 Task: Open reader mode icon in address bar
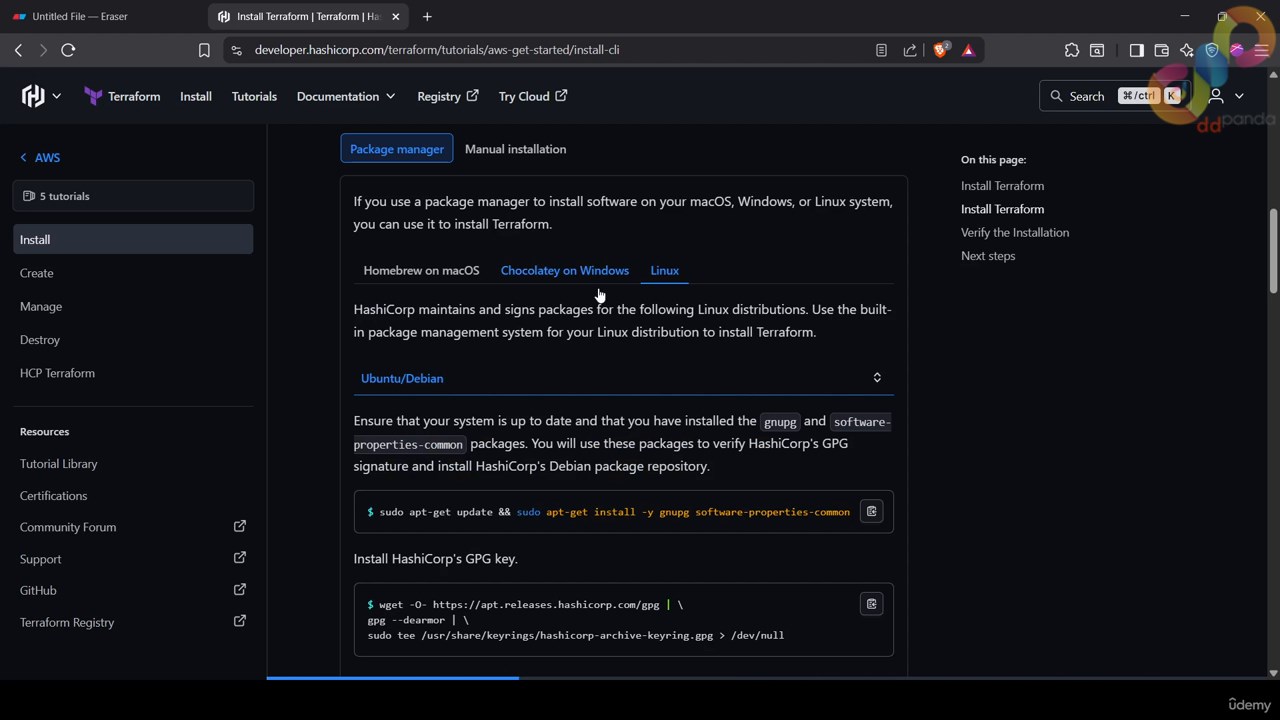pyautogui.click(x=881, y=50)
